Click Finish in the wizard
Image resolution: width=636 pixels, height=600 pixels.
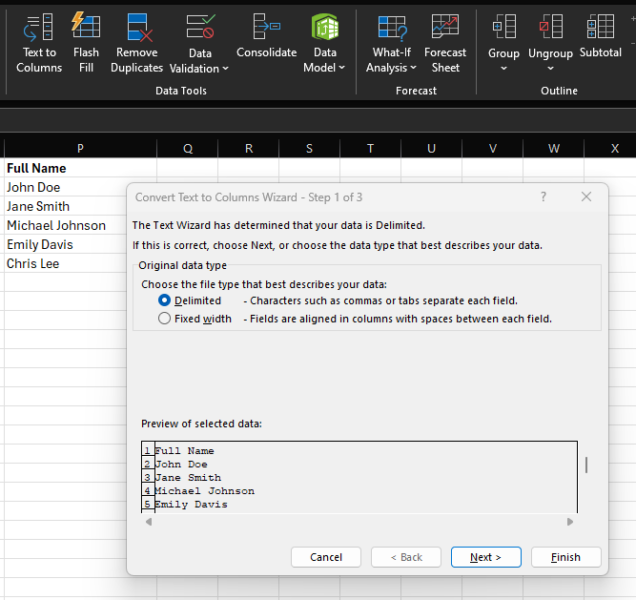pos(566,557)
